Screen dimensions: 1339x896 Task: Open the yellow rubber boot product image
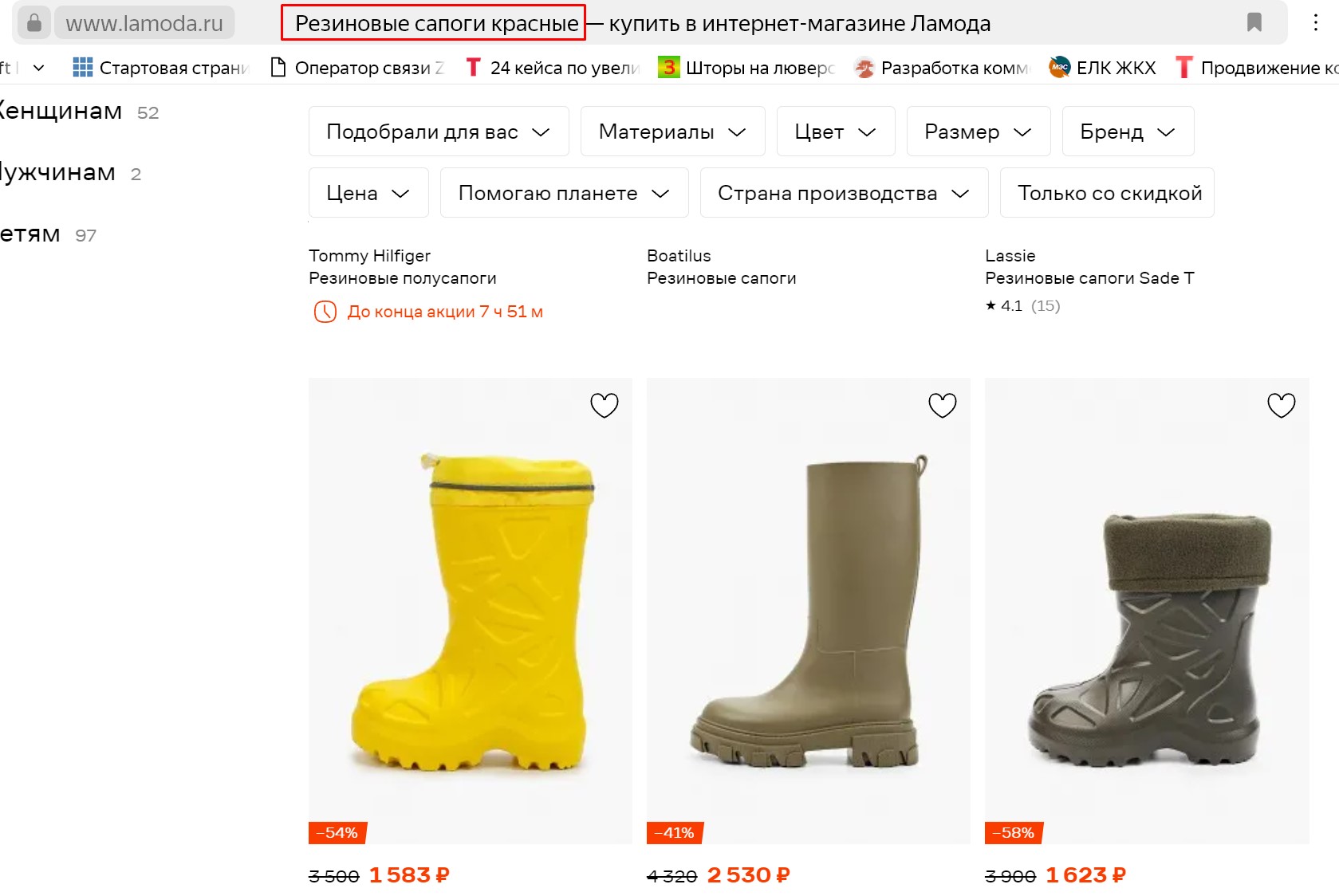(470, 610)
